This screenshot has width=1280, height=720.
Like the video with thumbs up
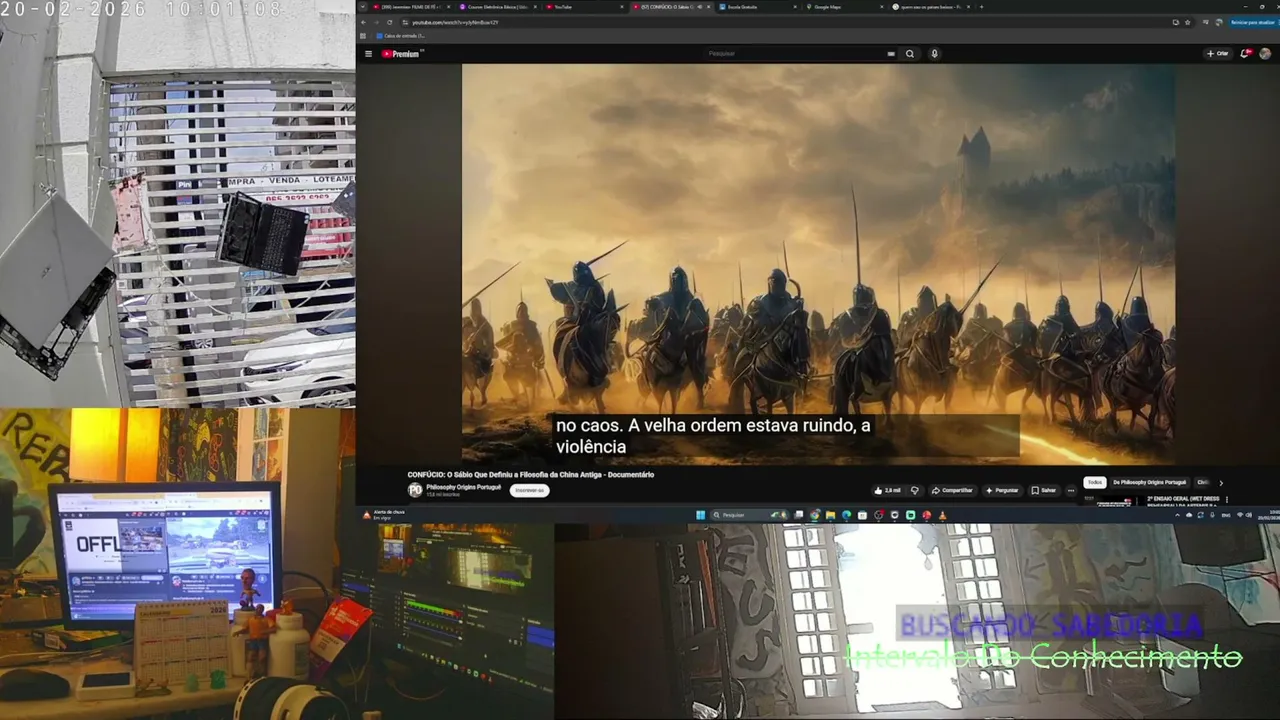[888, 490]
